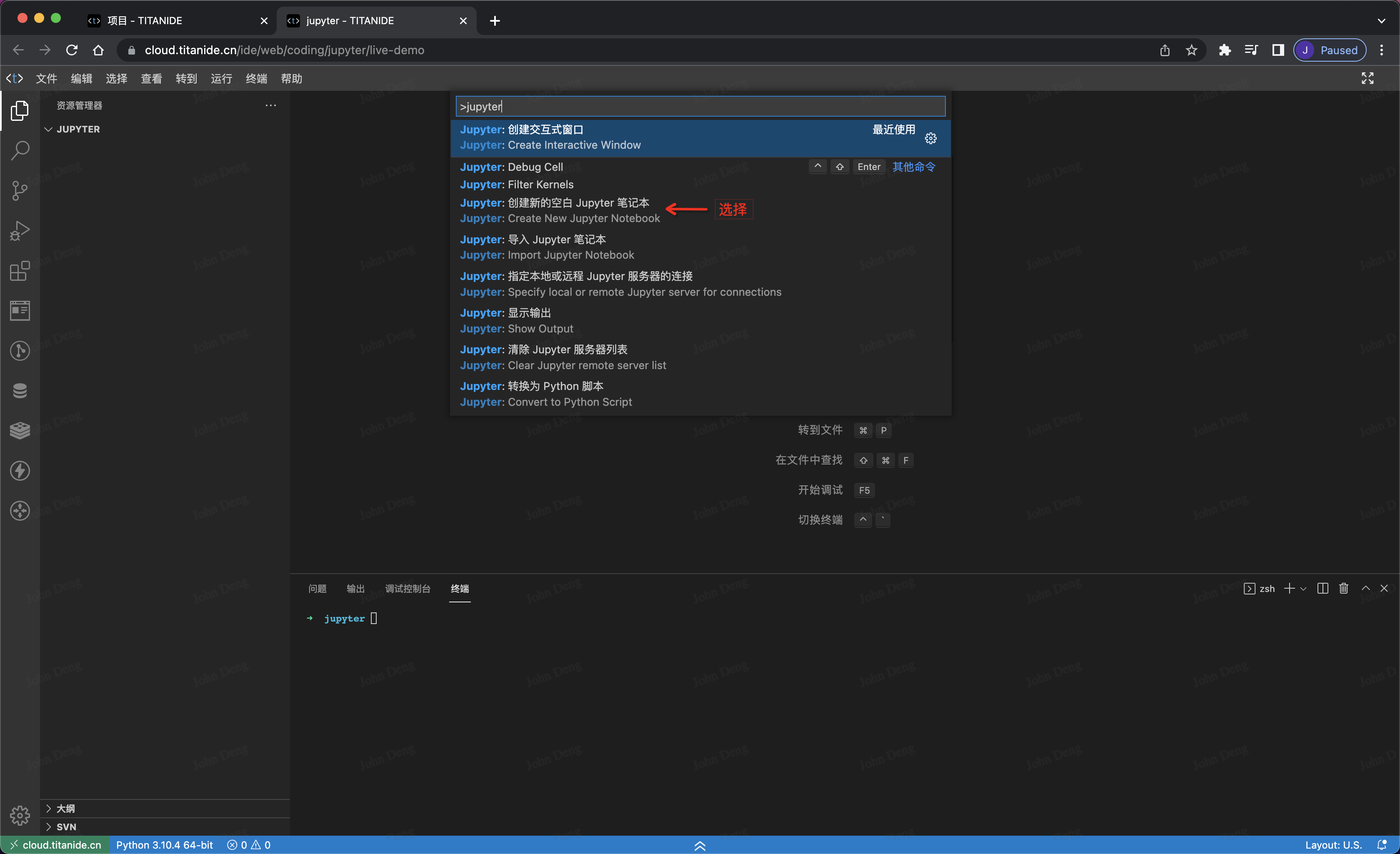Open the database icon in activity bar
Screen dimensions: 1400x854
[20, 391]
